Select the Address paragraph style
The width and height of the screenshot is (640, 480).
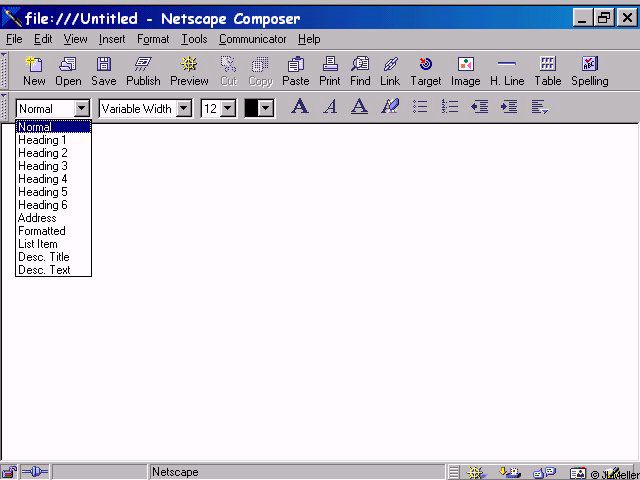tap(53, 218)
